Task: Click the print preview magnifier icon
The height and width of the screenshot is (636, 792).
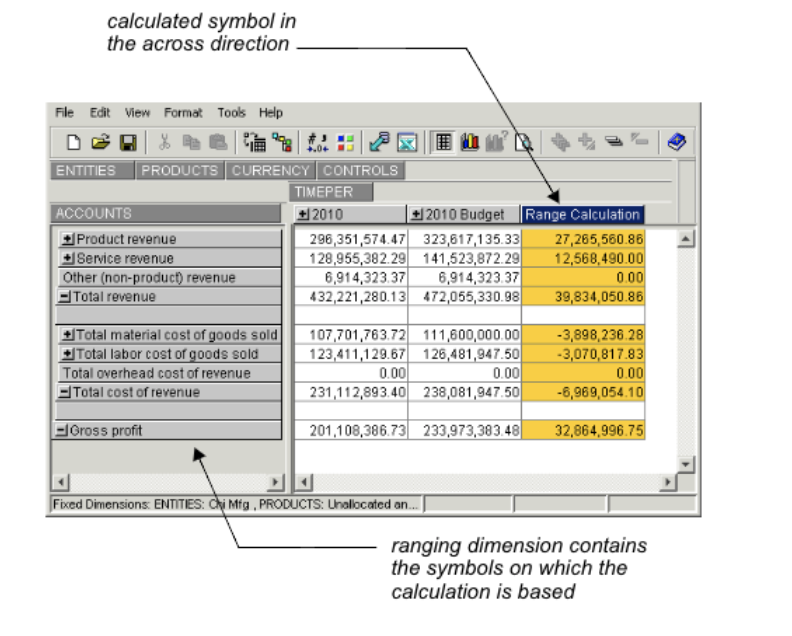Action: (522, 143)
